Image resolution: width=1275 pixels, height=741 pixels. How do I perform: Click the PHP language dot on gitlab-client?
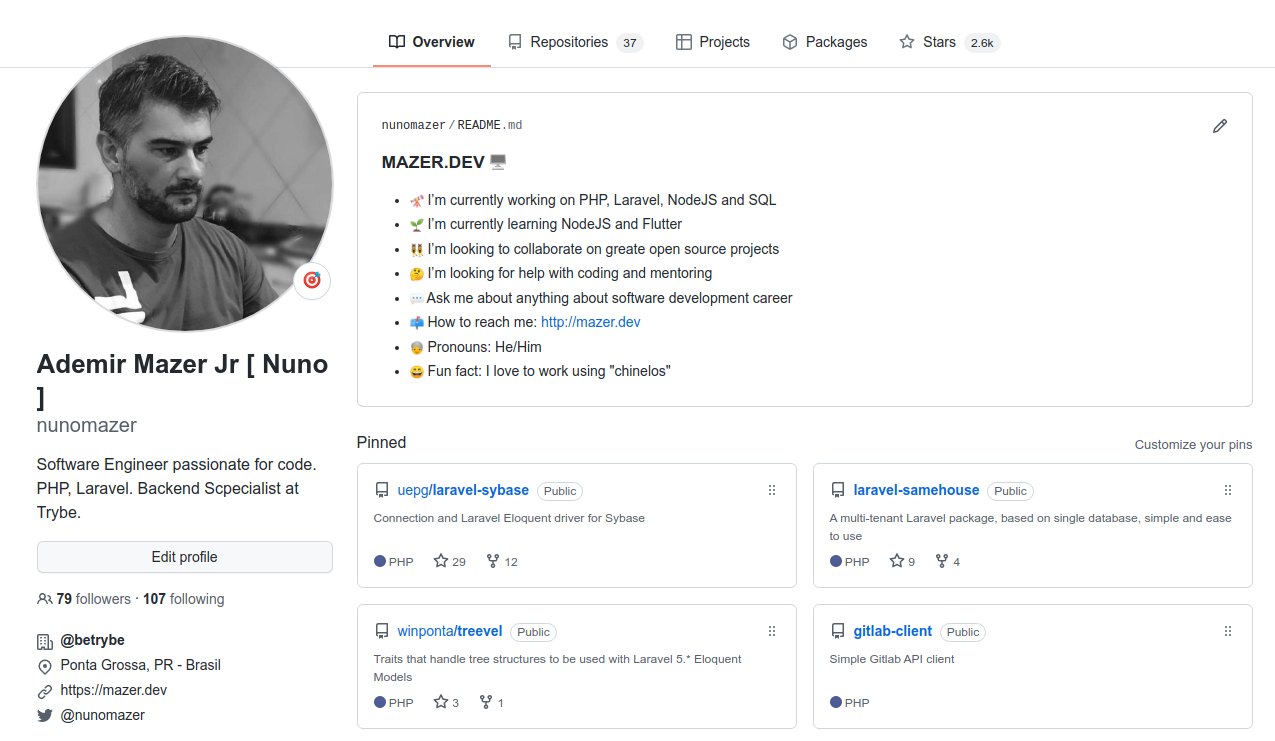[x=836, y=702]
